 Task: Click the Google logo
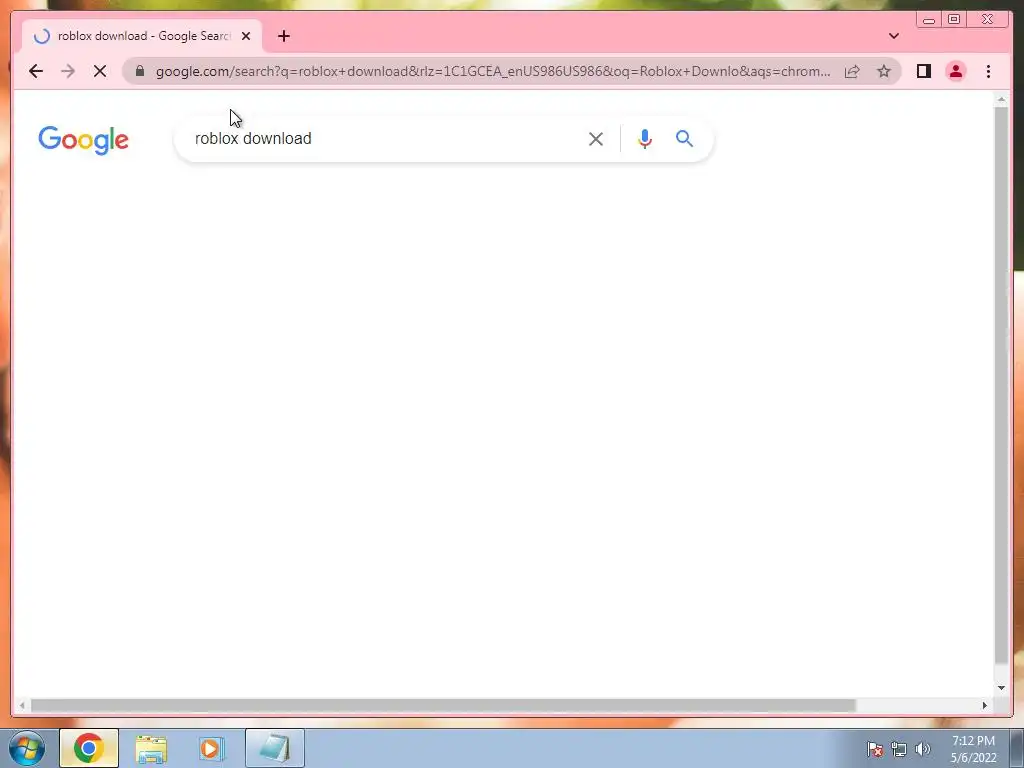(84, 140)
